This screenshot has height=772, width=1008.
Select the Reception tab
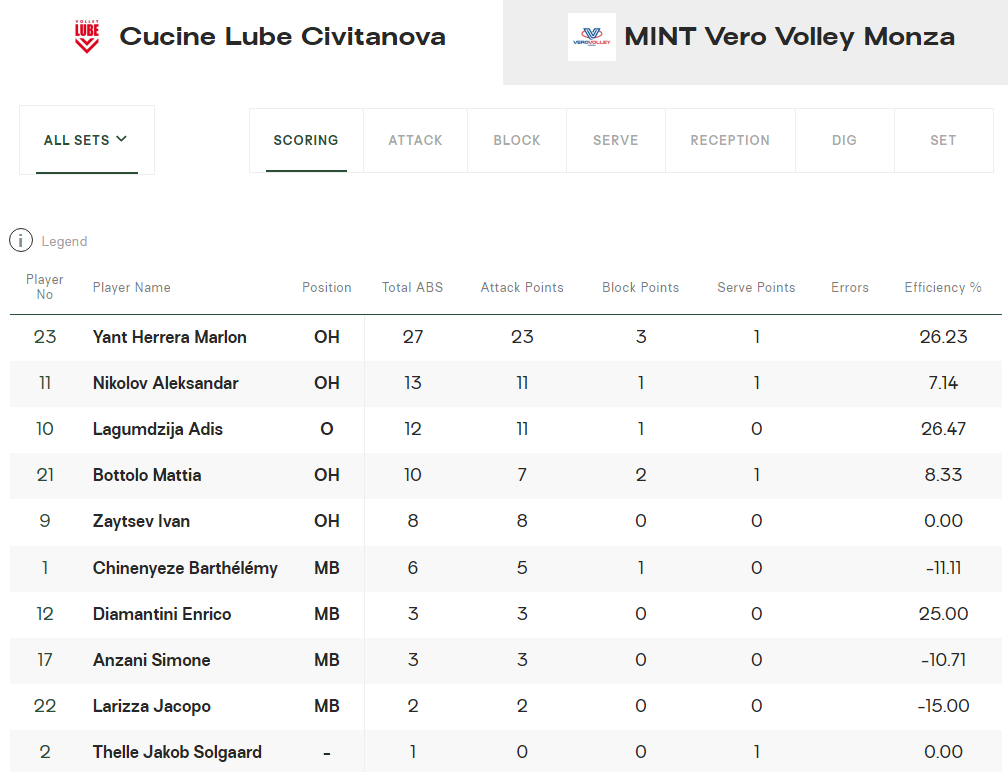point(730,141)
